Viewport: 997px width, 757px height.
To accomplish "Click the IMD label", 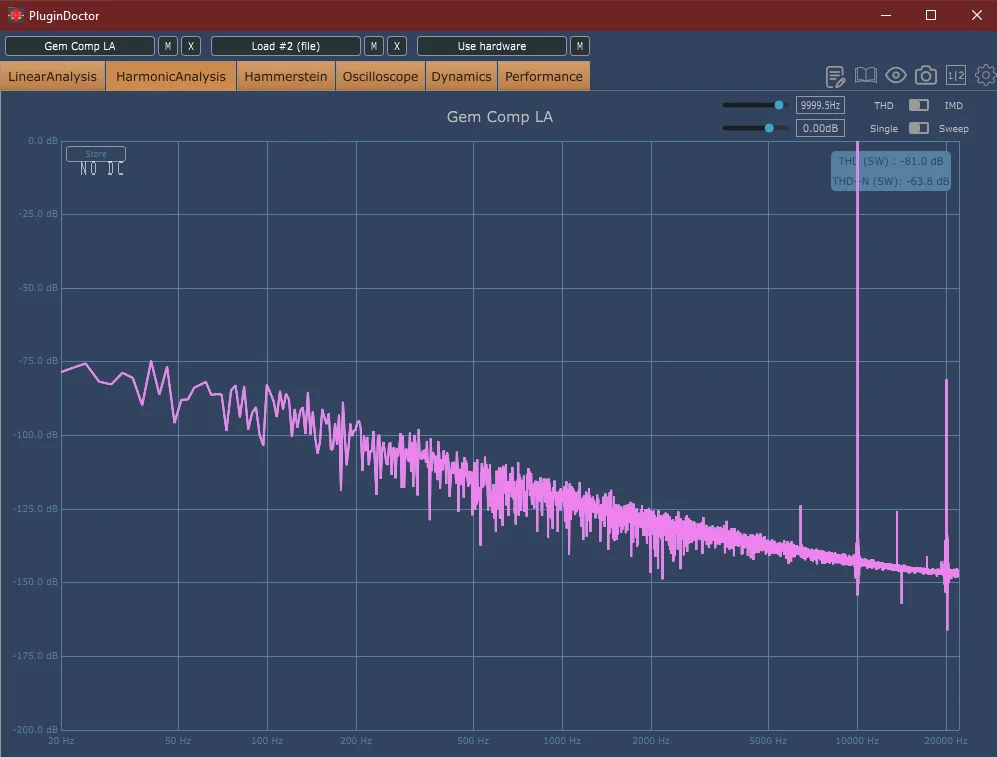I will click(x=954, y=106).
